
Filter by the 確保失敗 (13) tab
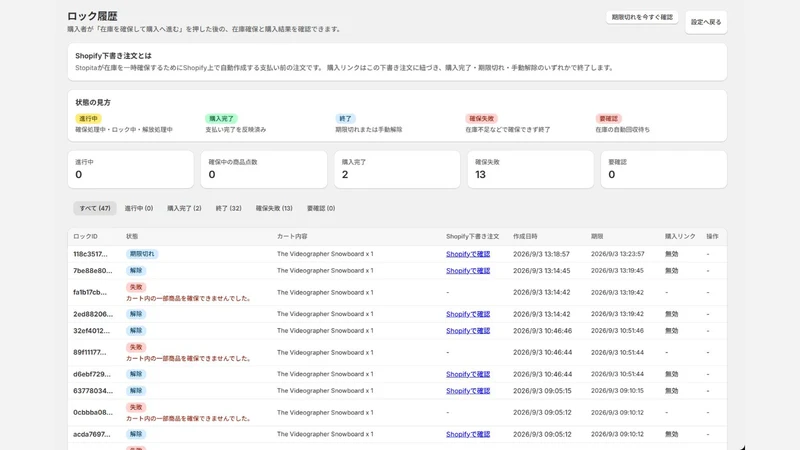(x=274, y=208)
